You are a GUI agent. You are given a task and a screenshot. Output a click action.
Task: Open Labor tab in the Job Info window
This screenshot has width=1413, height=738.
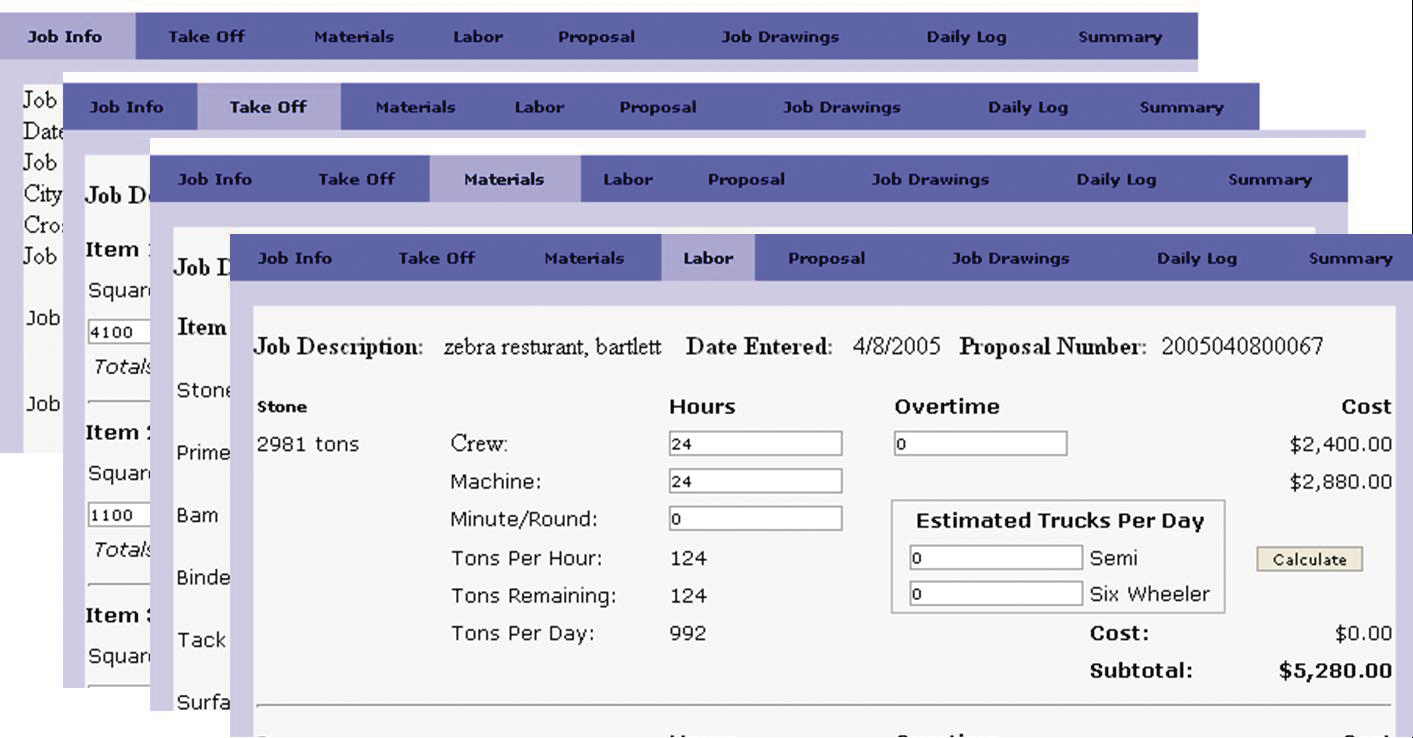click(x=478, y=37)
